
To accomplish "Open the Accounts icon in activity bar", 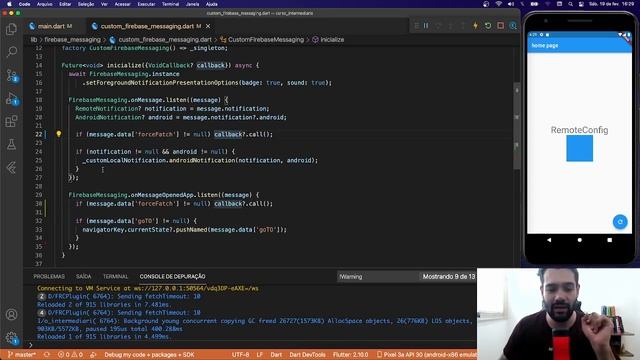I will (11, 315).
